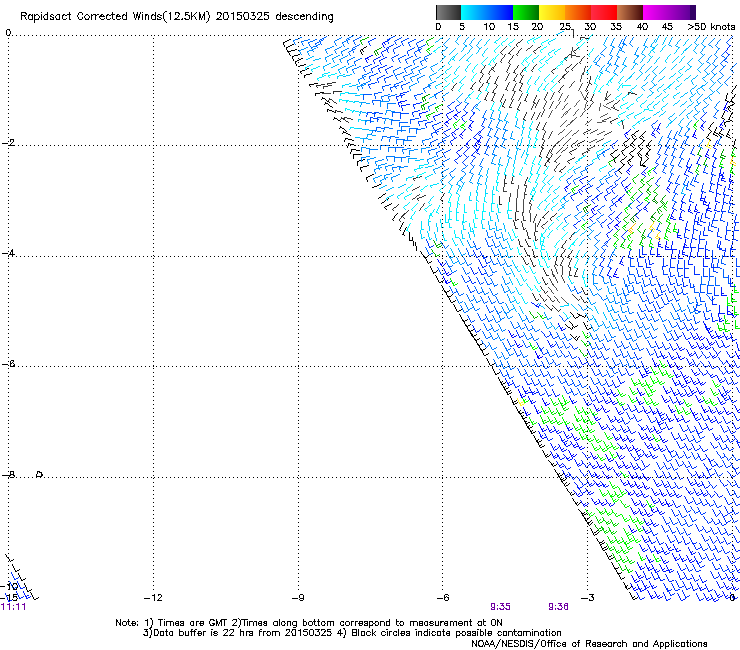Click the '-9' longitude axis label

click(x=298, y=598)
